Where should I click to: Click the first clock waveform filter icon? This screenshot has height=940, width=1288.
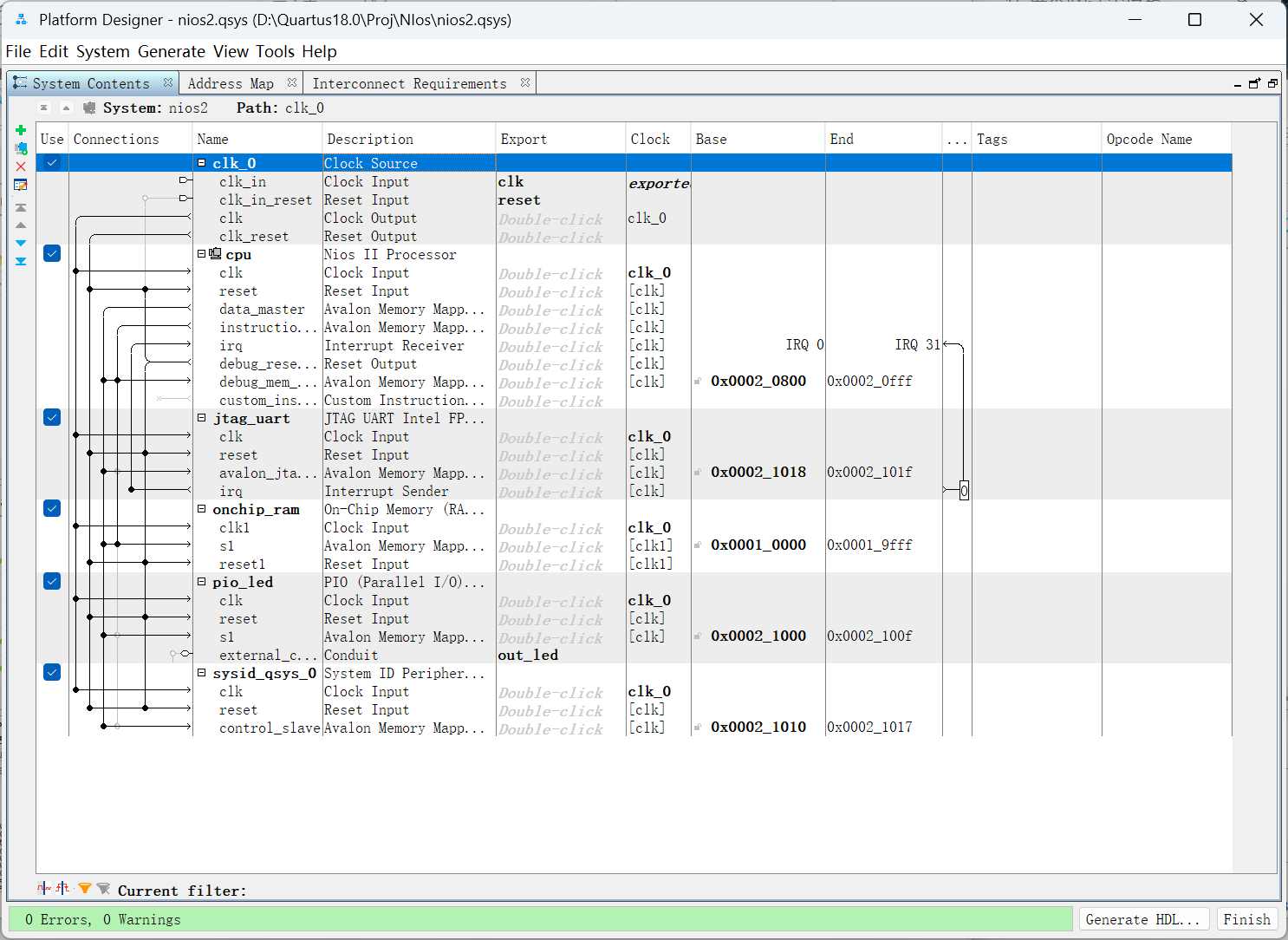pyautogui.click(x=44, y=888)
